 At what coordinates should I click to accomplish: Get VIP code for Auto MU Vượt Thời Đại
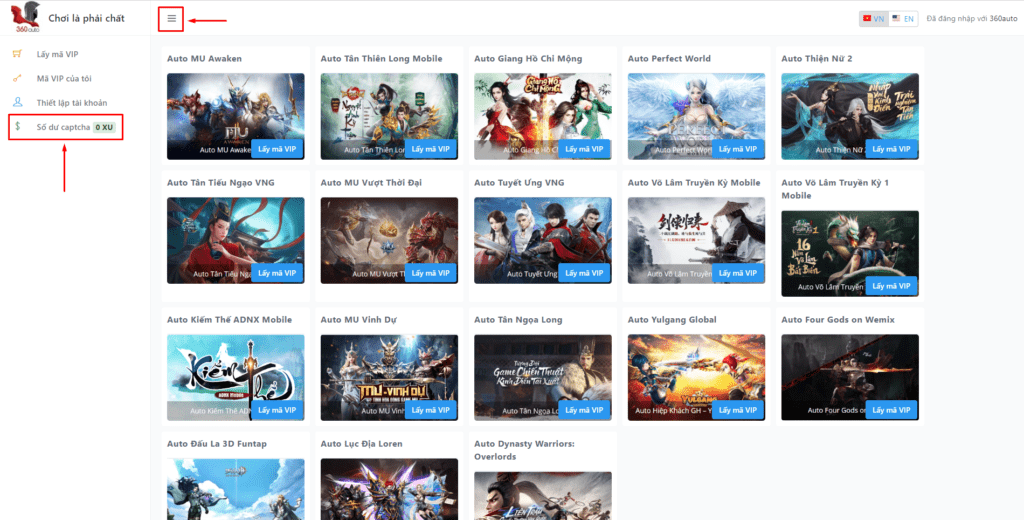click(431, 273)
